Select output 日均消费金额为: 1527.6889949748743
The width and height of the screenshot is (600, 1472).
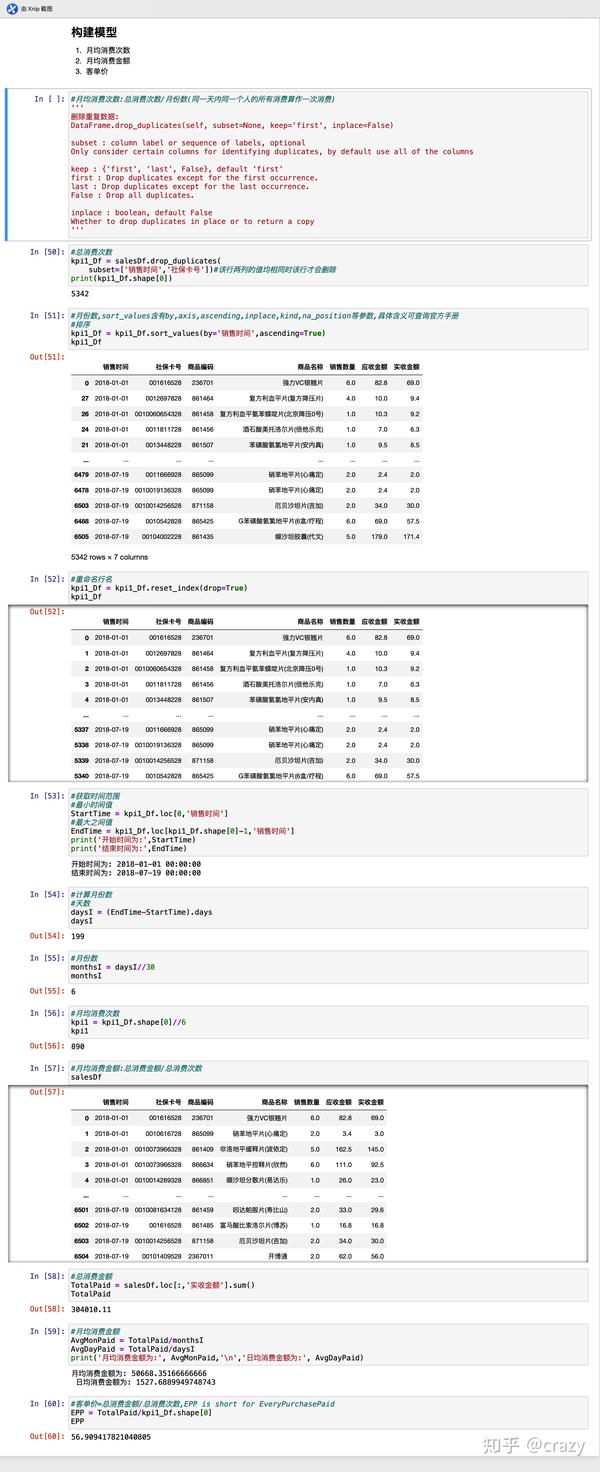(x=145, y=1382)
